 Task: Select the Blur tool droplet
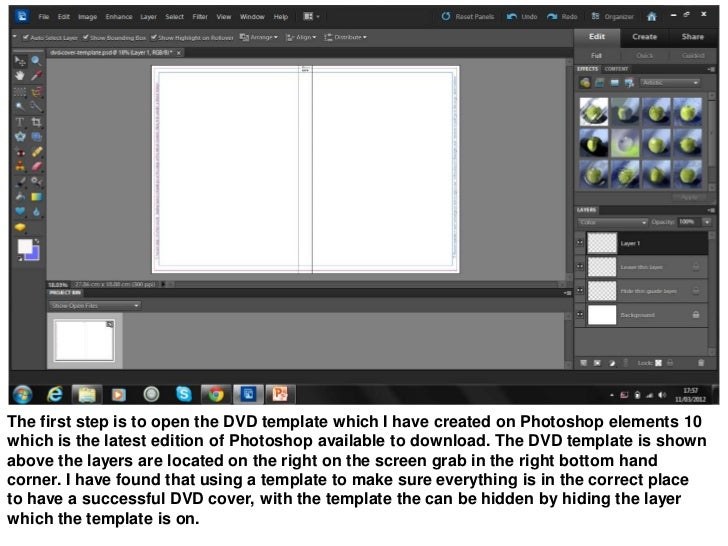[36, 211]
